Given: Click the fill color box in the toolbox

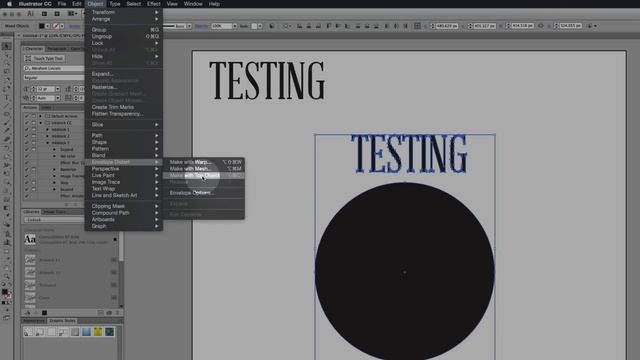Looking at the screenshot, I should click(x=4, y=292).
